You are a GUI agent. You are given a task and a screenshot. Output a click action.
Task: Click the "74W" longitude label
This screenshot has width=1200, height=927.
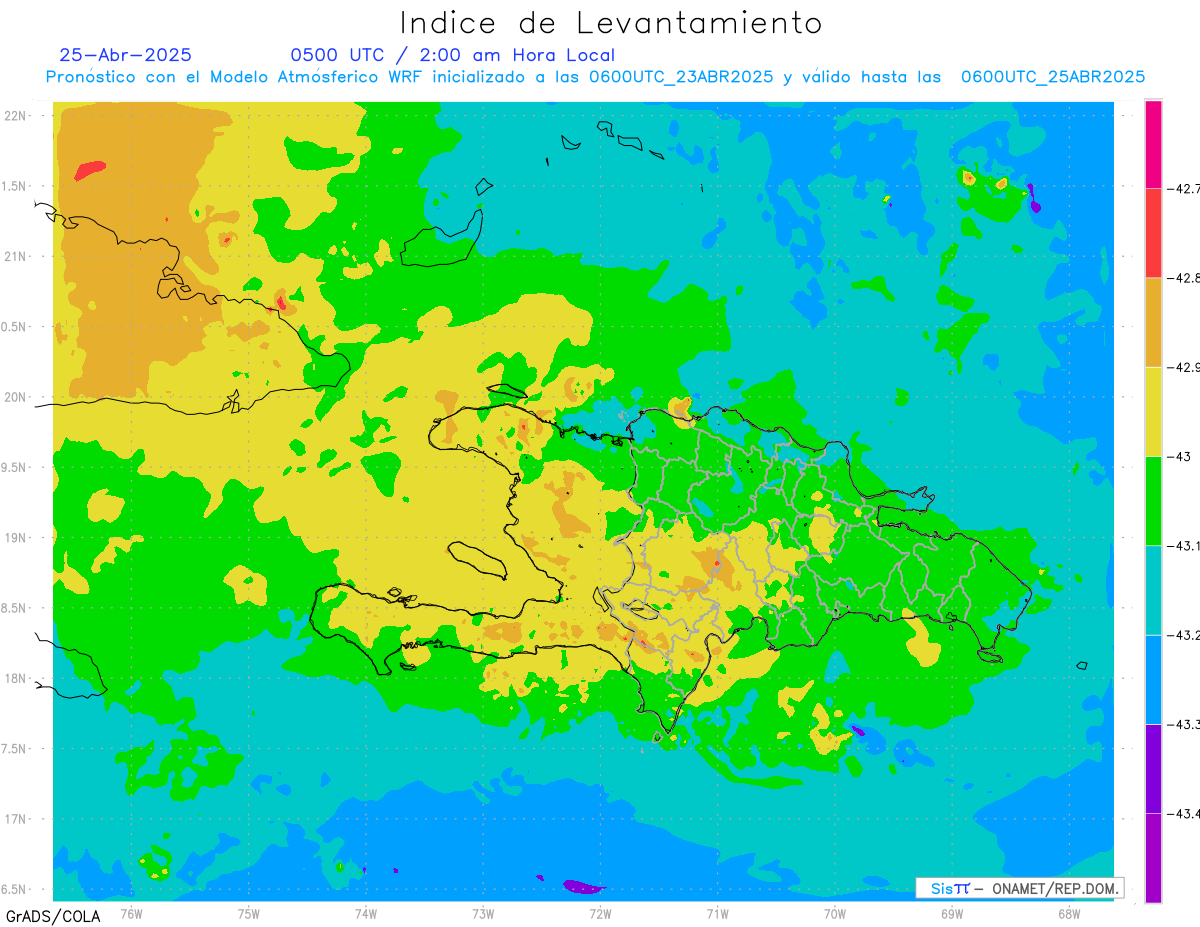(x=366, y=913)
